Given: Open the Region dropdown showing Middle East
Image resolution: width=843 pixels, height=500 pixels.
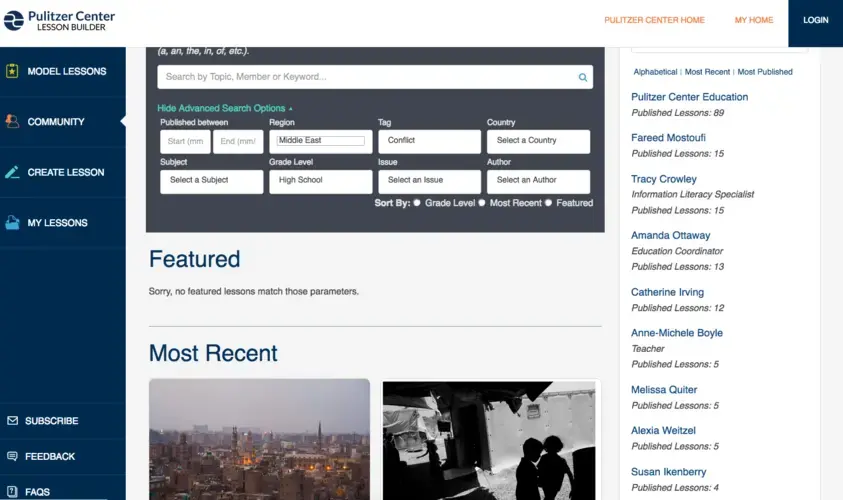Looking at the screenshot, I should click(320, 141).
